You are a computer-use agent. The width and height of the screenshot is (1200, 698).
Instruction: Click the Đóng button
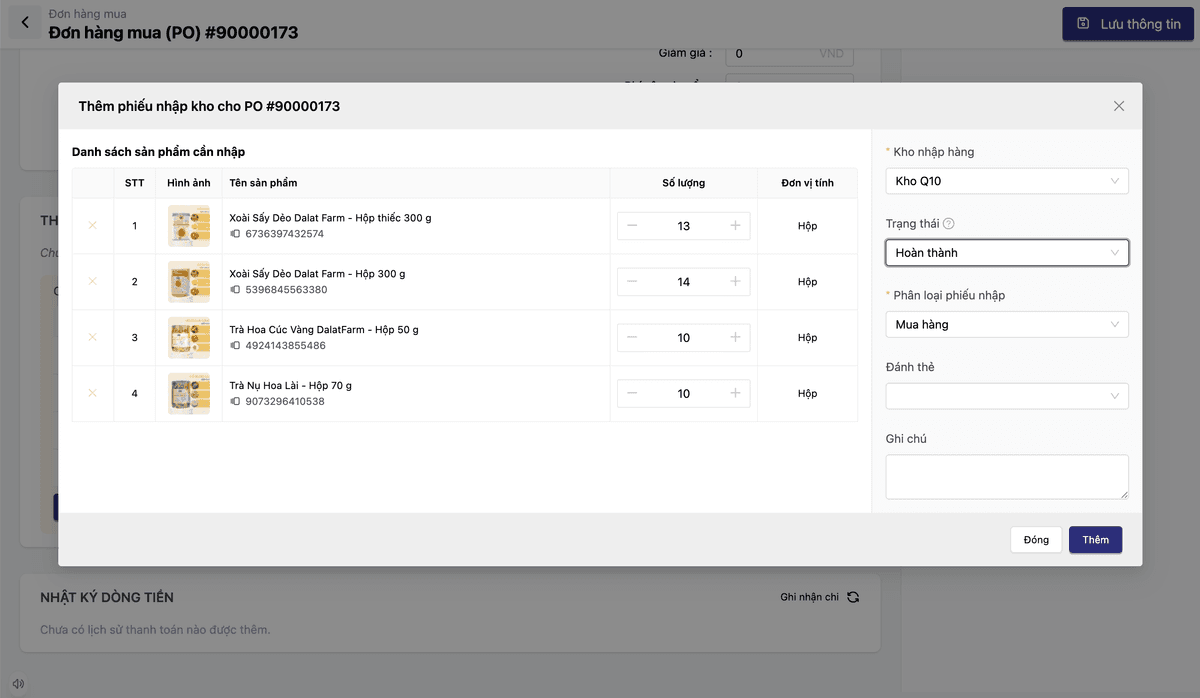click(1036, 540)
